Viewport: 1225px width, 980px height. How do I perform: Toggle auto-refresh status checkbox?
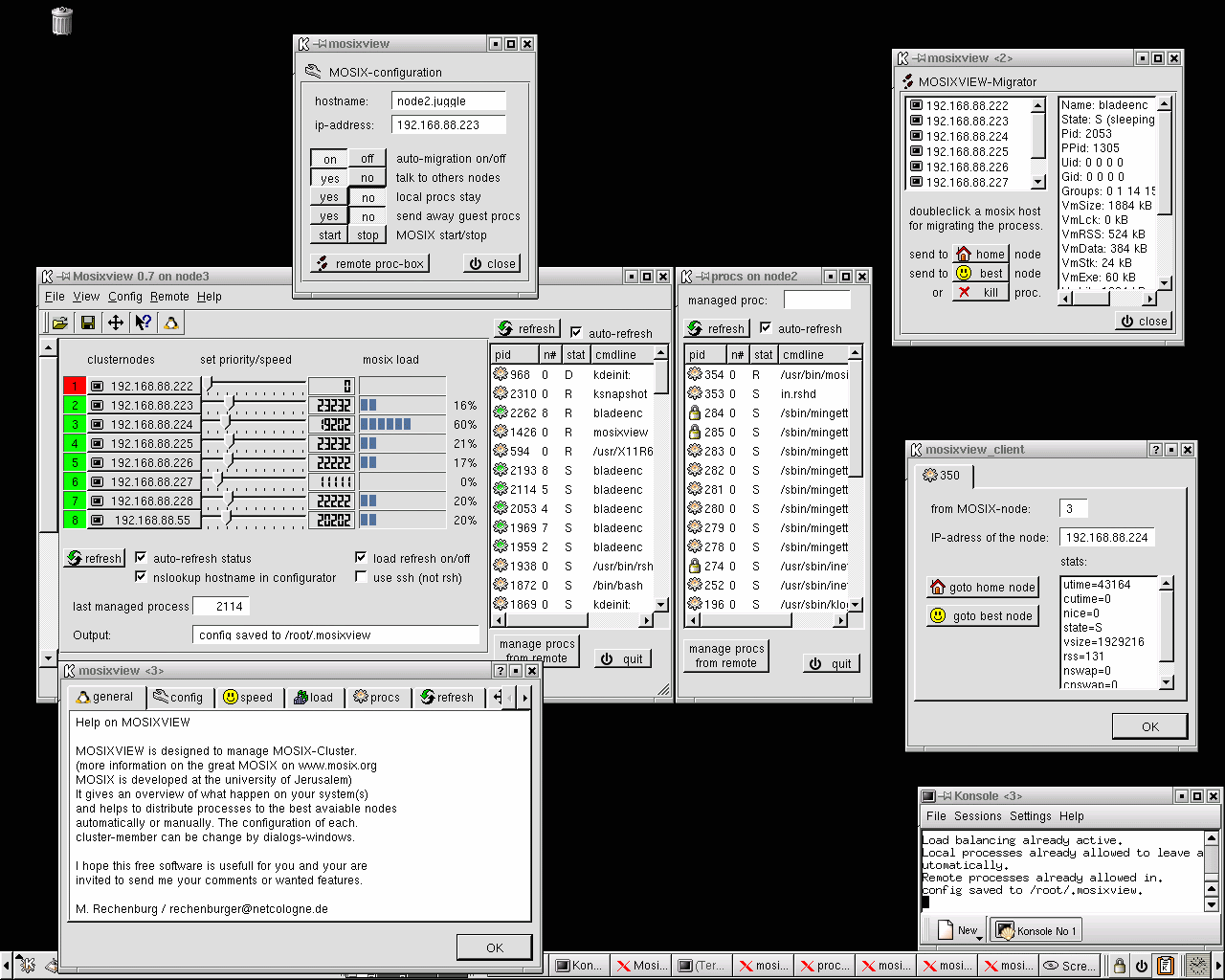(x=140, y=557)
